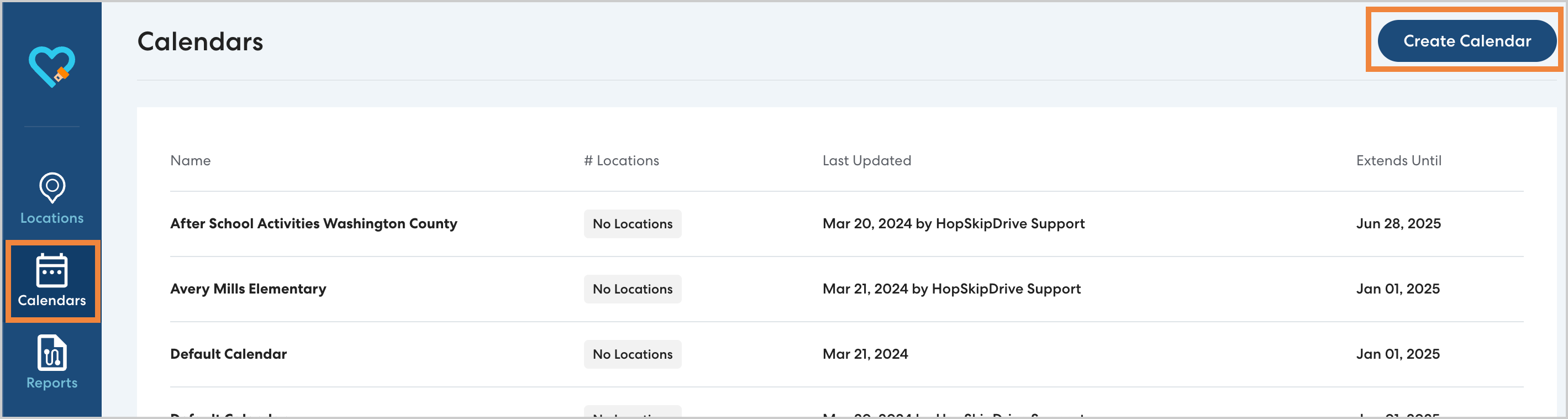Click the Jun 28, 2025 extends-until date
The height and width of the screenshot is (419, 1568).
(x=1398, y=223)
